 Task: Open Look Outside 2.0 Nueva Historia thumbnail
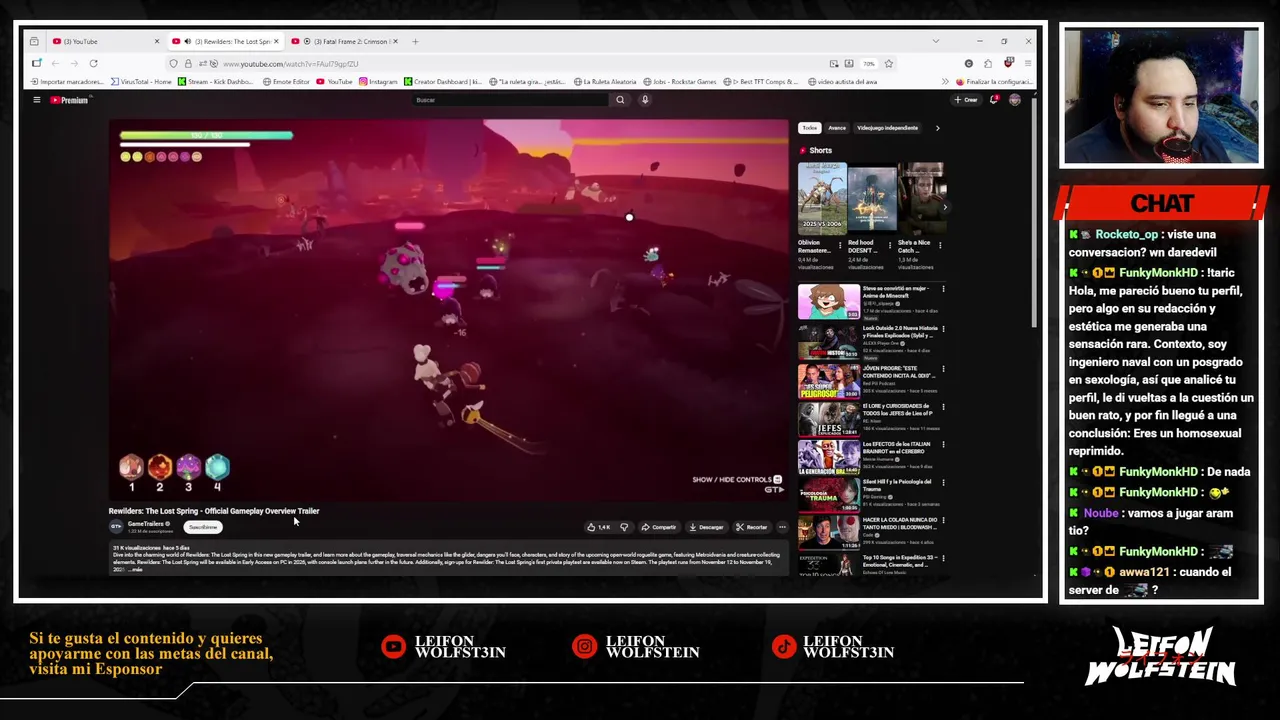tap(828, 340)
